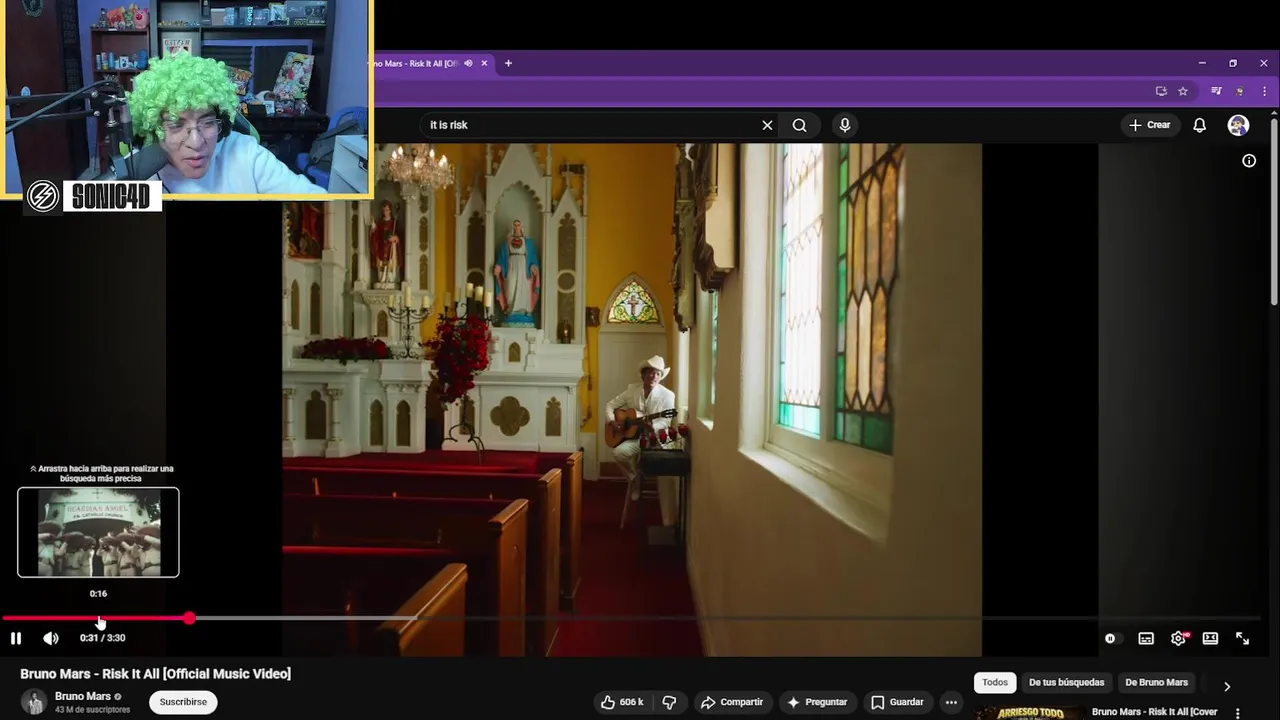Install the app from address bar
Image resolution: width=1280 pixels, height=720 pixels.
pos(1161,91)
